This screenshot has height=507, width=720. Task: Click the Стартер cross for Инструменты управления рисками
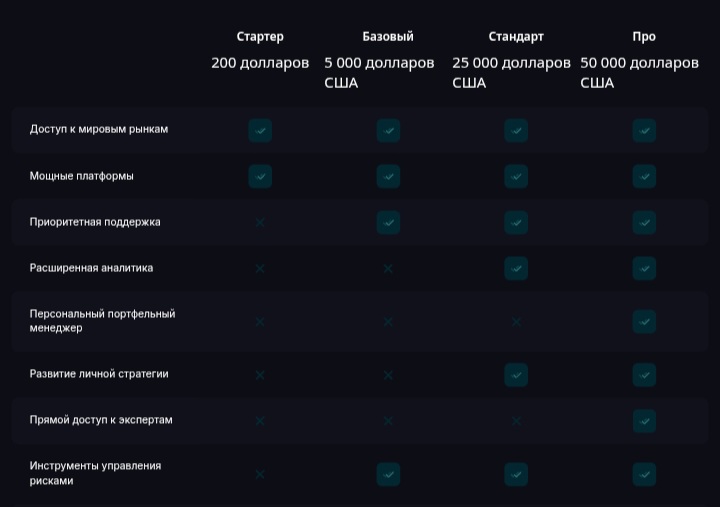(x=260, y=474)
